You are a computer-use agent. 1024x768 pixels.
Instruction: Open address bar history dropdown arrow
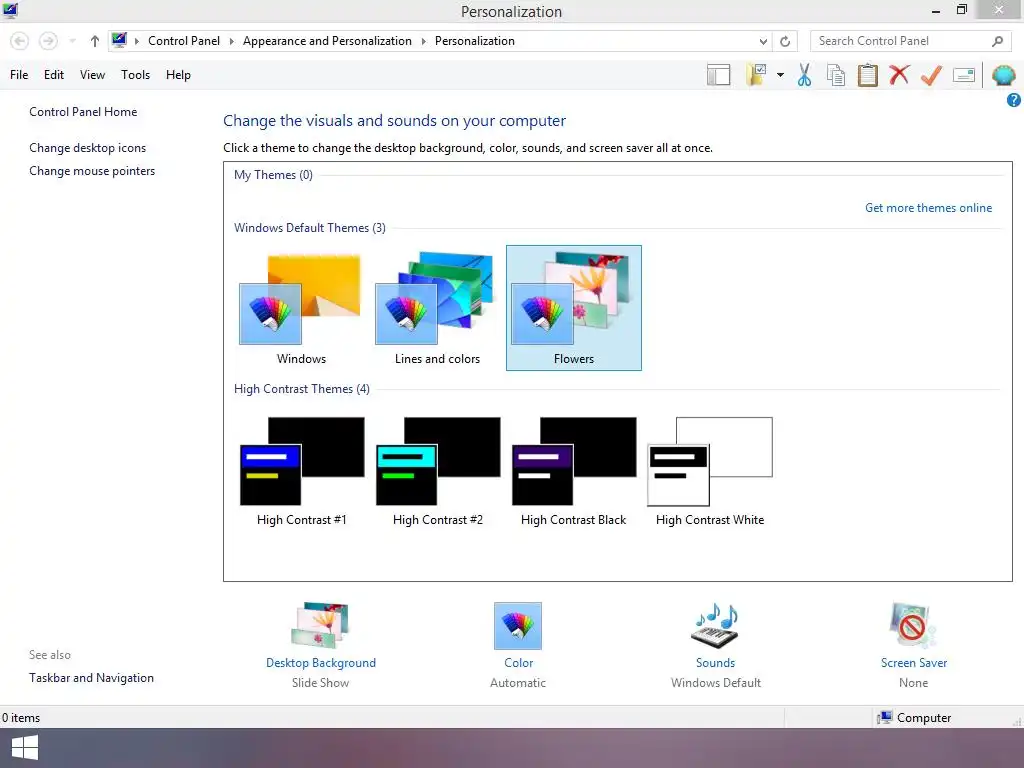(x=763, y=41)
